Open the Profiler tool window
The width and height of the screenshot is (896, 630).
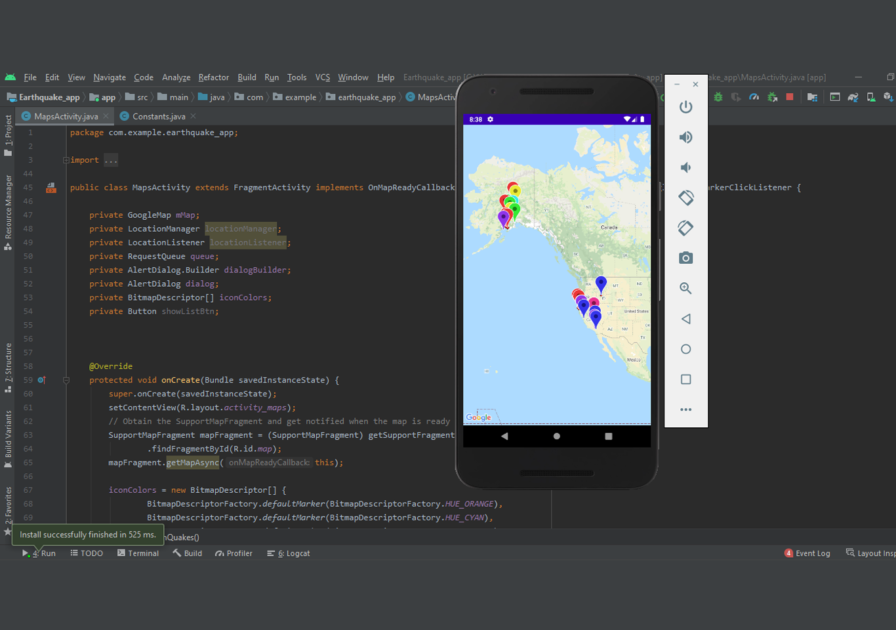[x=234, y=553]
